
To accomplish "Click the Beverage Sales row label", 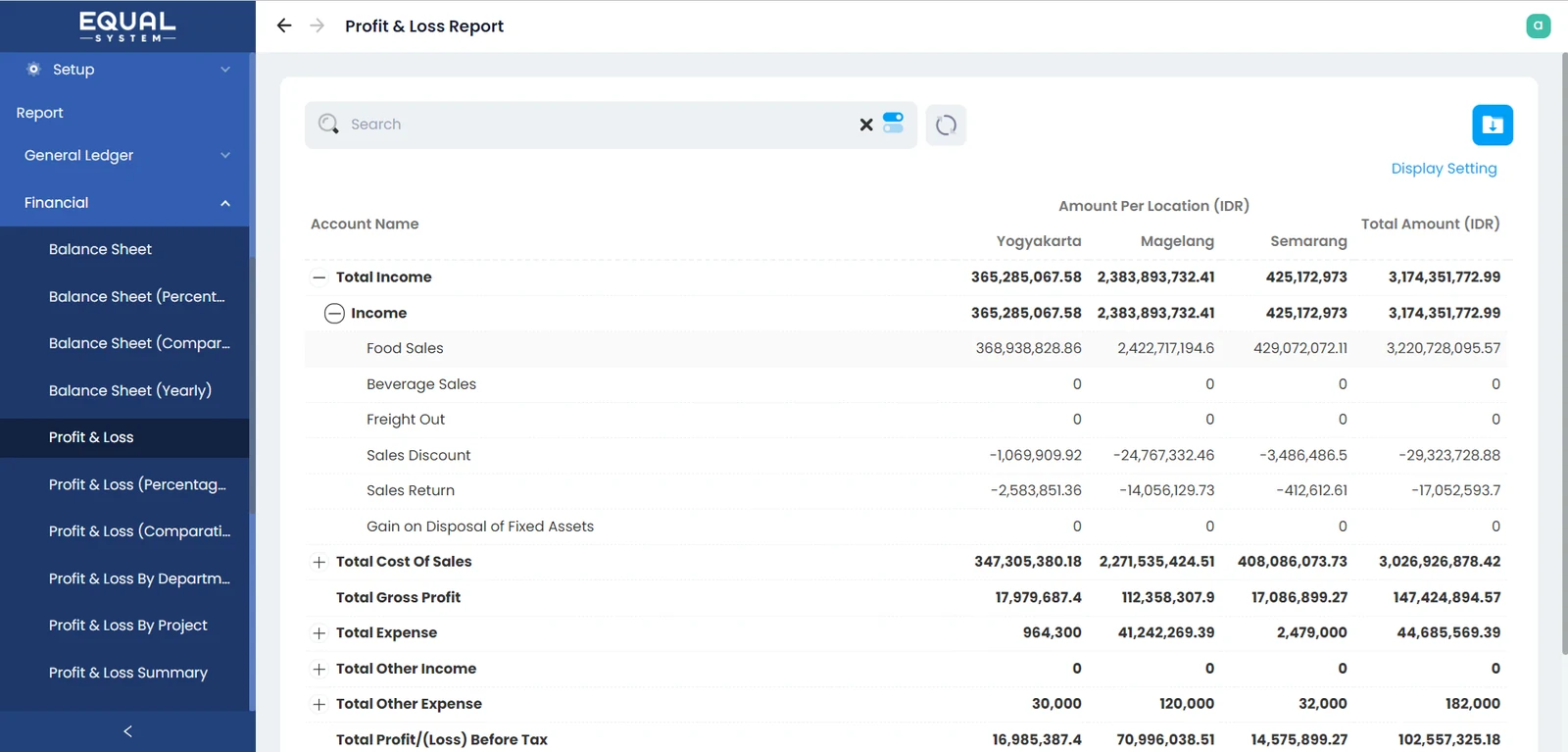I will [421, 384].
